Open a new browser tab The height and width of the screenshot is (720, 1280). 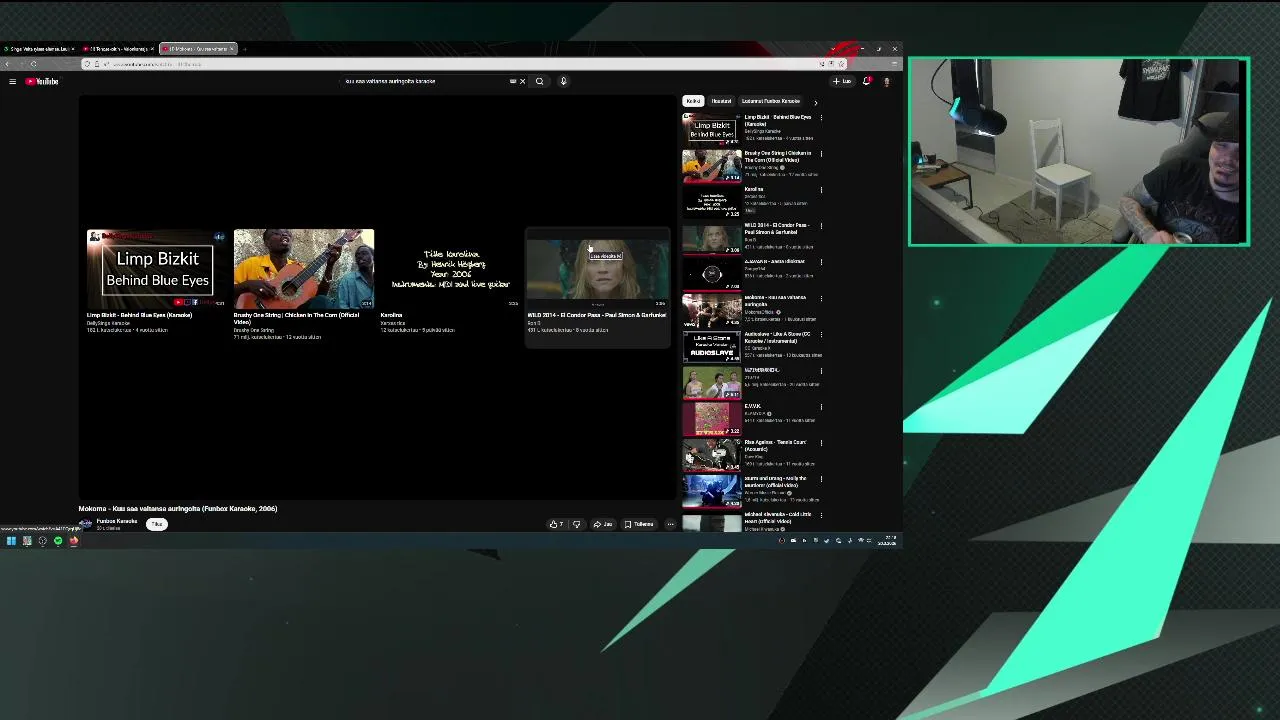point(245,49)
